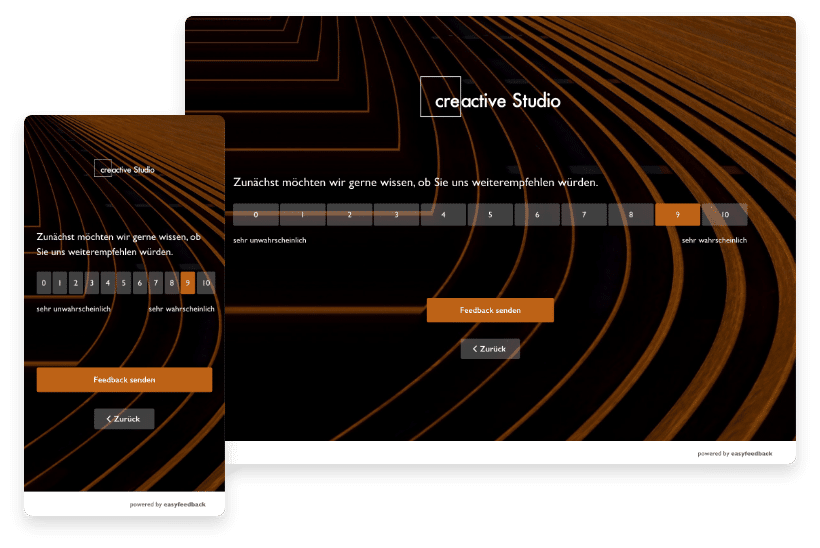The width and height of the screenshot is (820, 548).
Task: Choose rating 5 in the desktop survey scale
Action: coord(490,214)
